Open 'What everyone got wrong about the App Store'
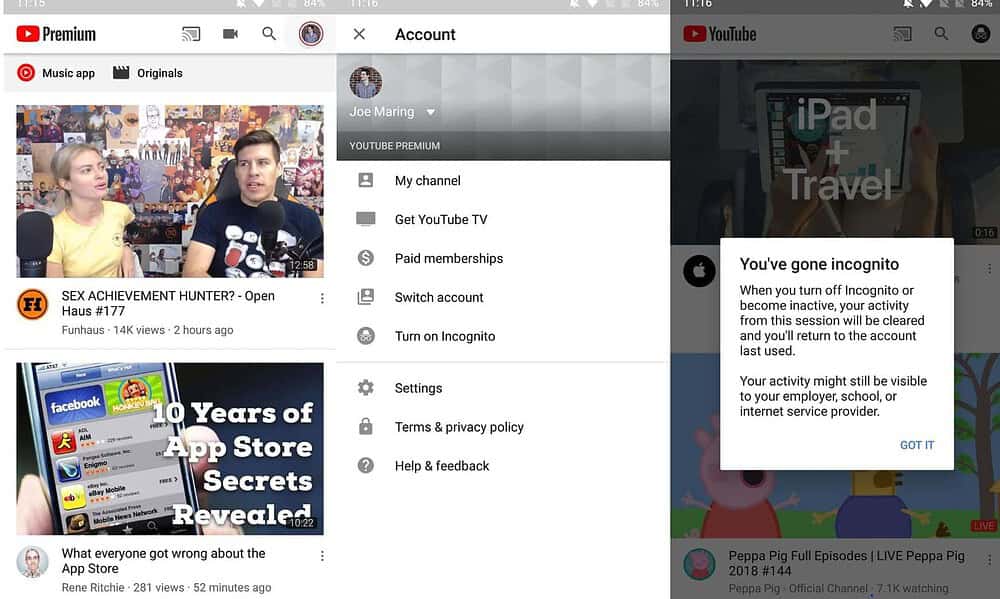This screenshot has width=1000, height=599. tap(163, 561)
